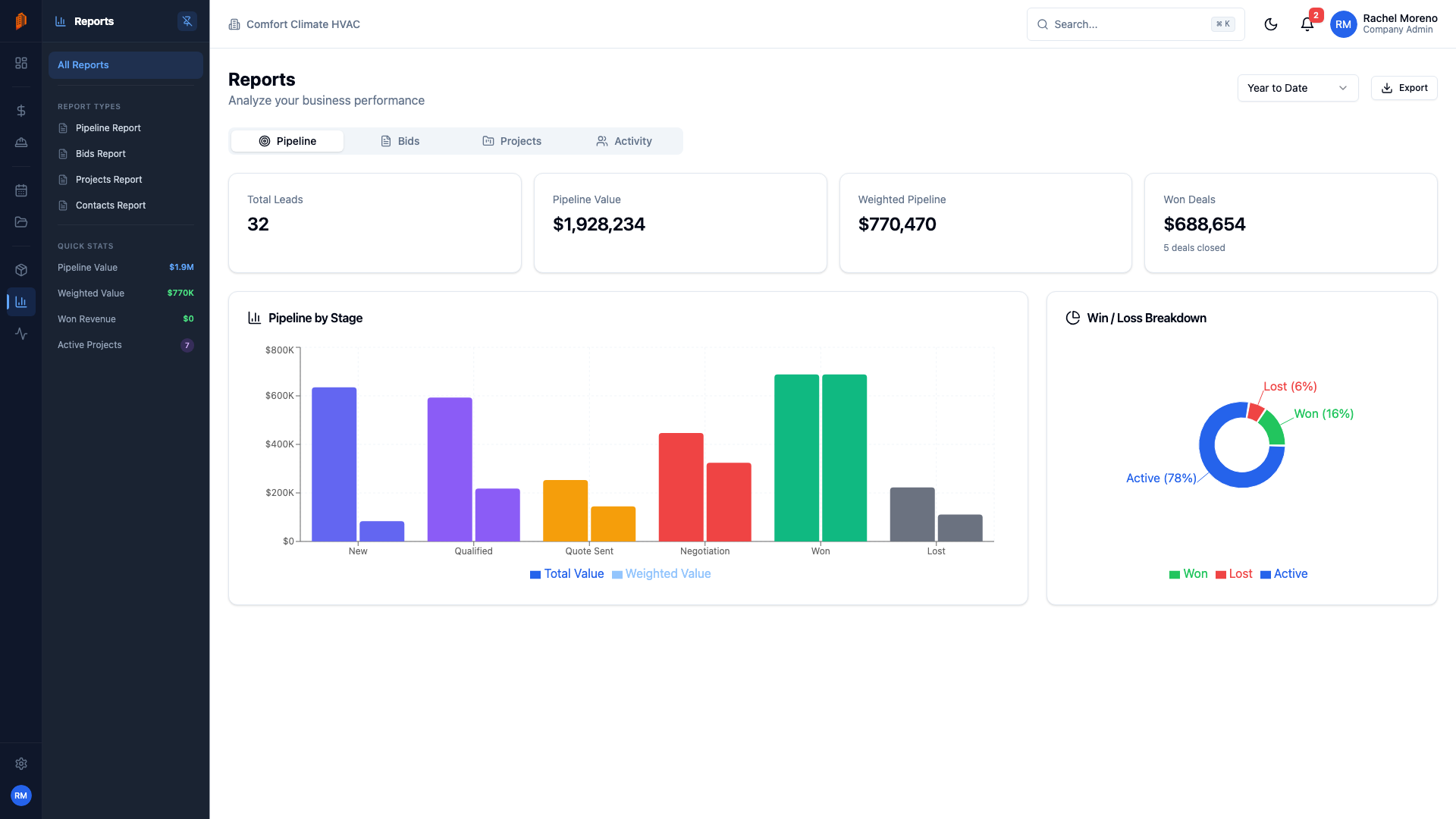Switch to the Bids tab
Viewport: 1456px width, 819px height.
click(400, 141)
